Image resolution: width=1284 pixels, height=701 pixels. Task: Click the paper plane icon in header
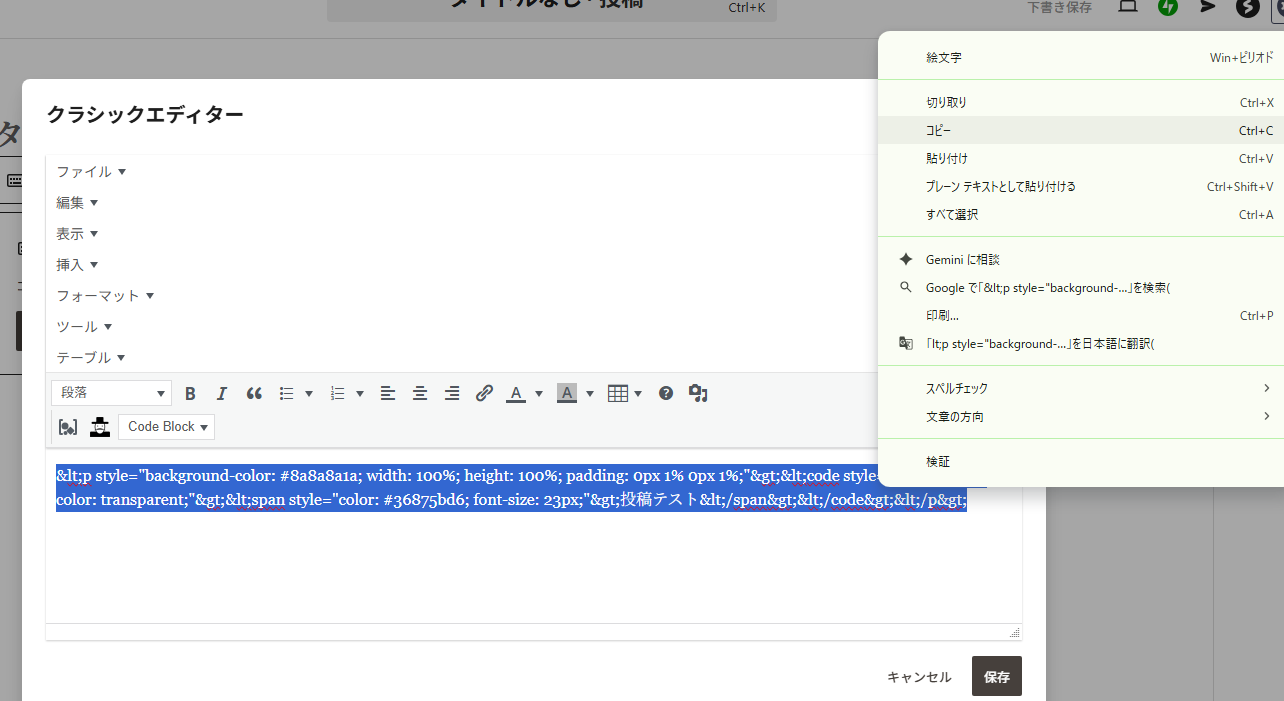(1207, 7)
